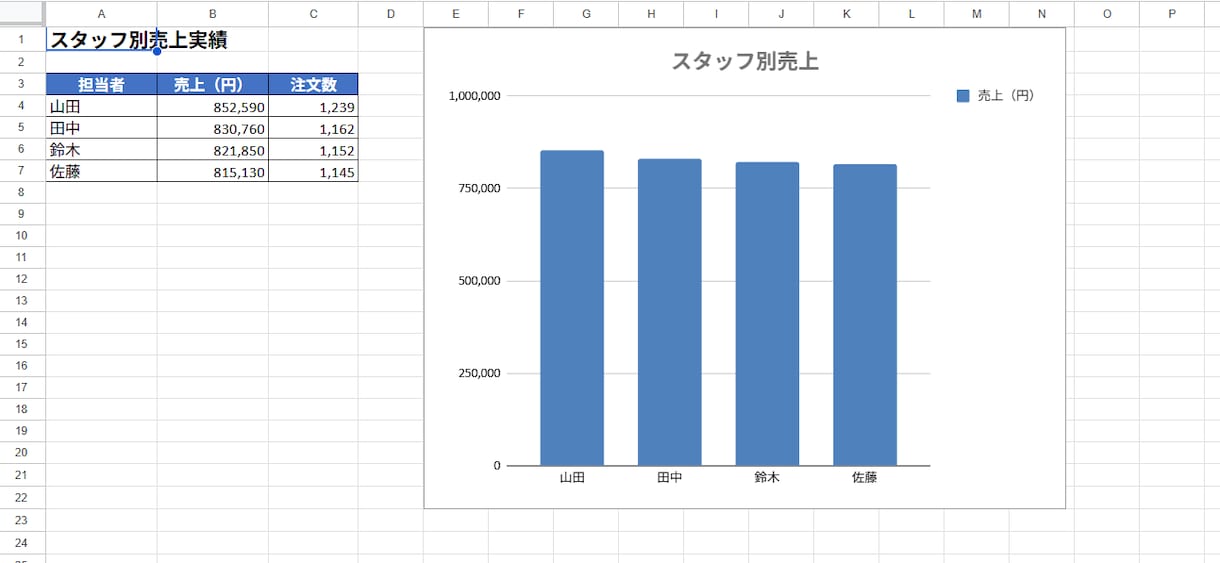
Task: Click the 田中 axis label under chart
Action: click(x=670, y=478)
